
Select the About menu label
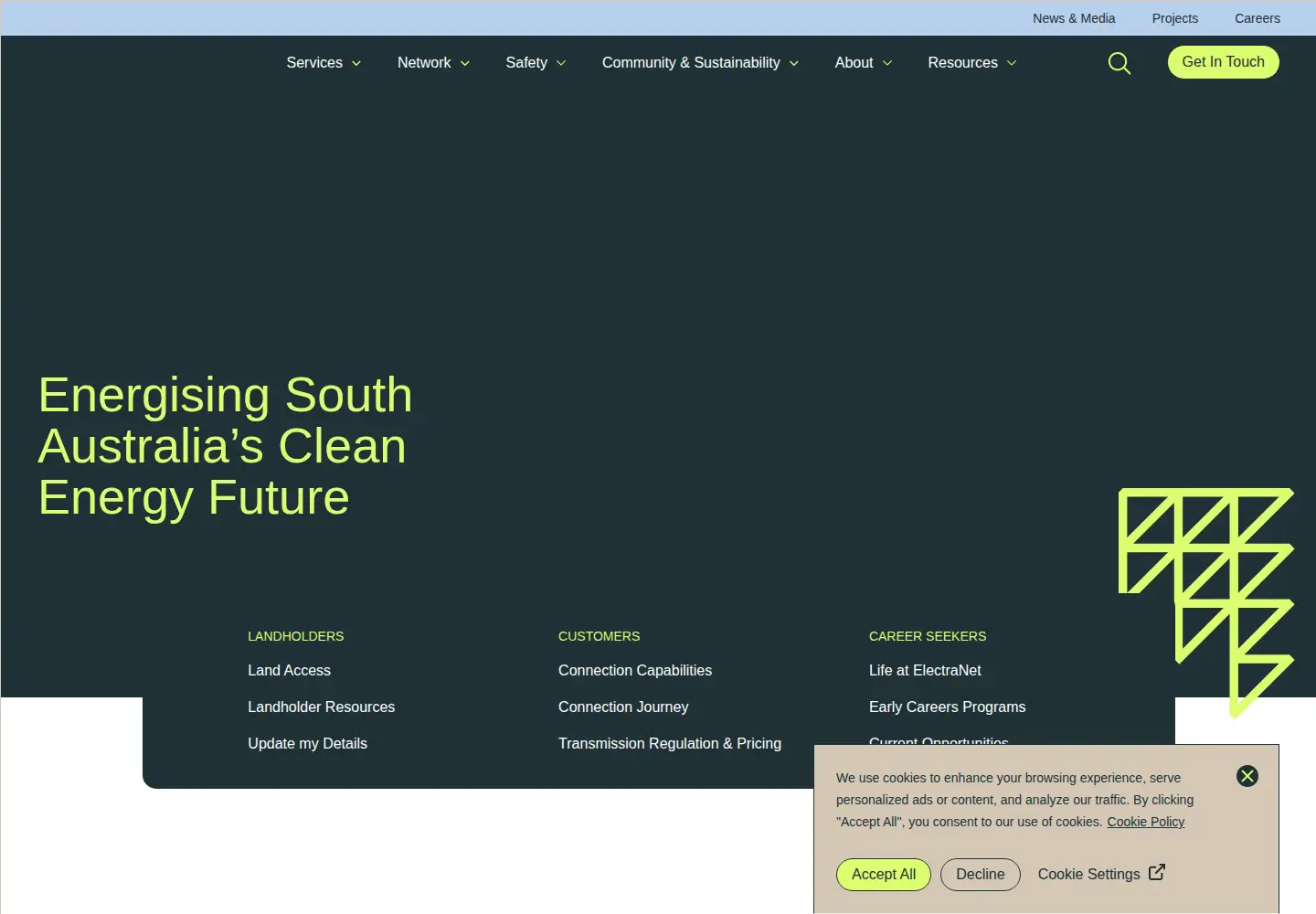pyautogui.click(x=854, y=62)
